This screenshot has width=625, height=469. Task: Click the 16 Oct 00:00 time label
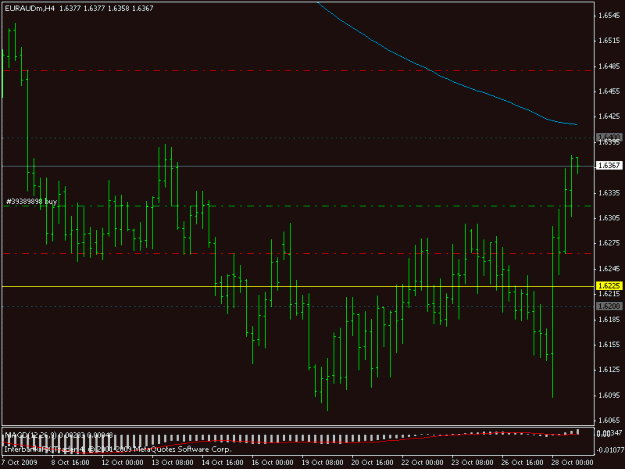[272, 462]
